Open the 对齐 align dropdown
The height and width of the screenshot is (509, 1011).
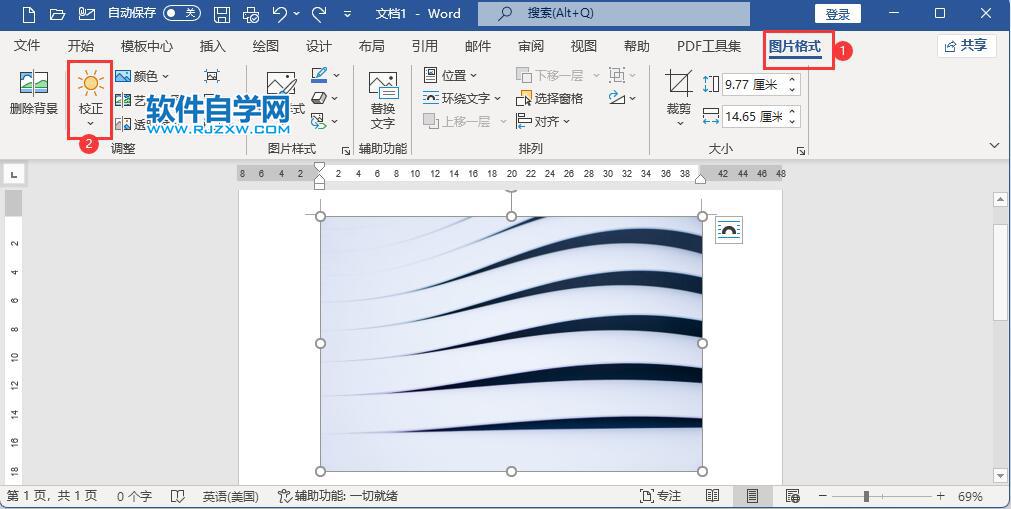543,121
